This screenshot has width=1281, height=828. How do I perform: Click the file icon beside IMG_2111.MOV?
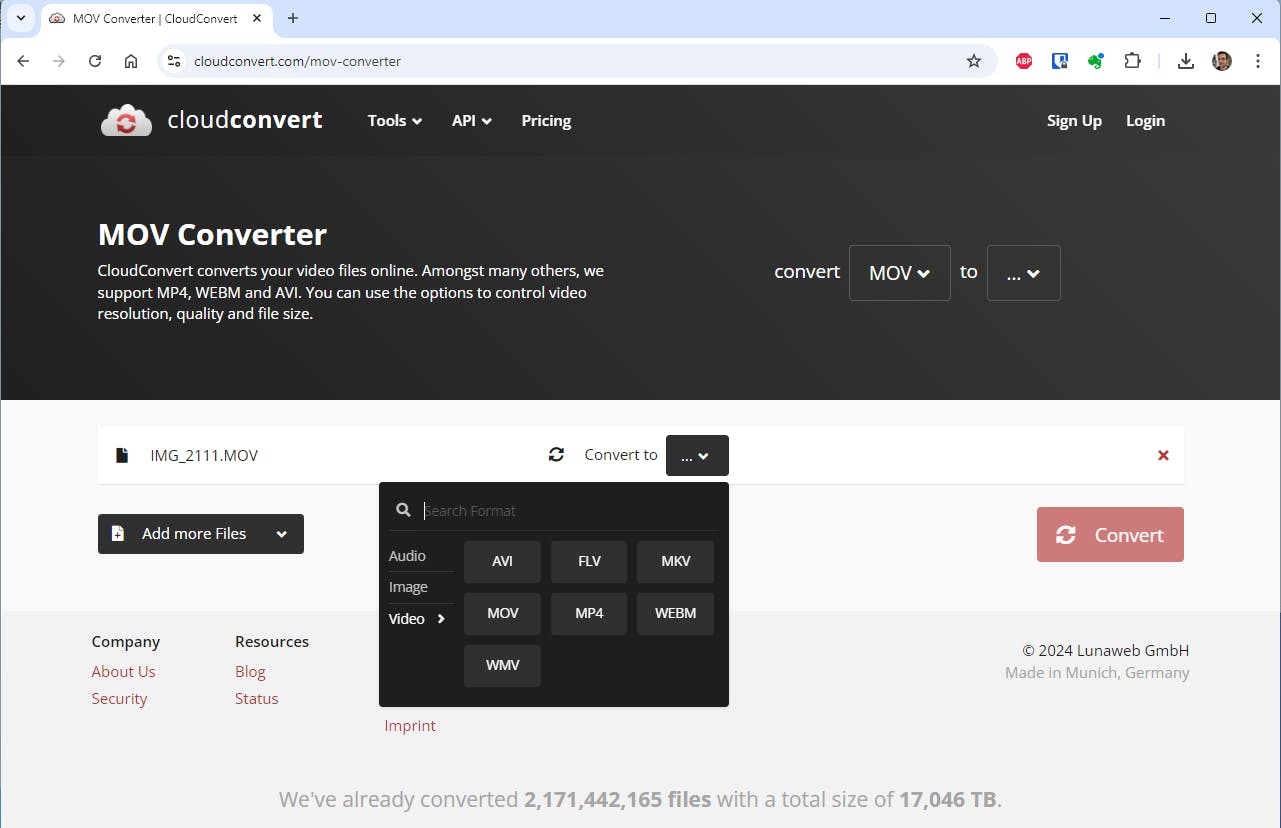click(x=122, y=455)
